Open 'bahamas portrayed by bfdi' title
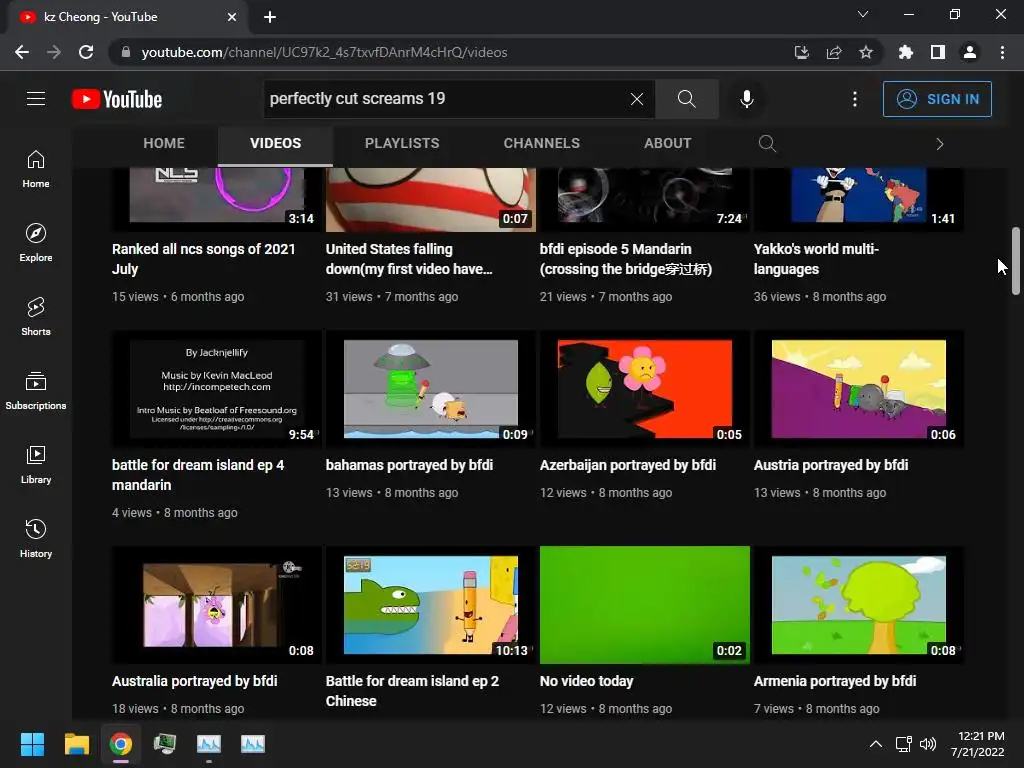1024x768 pixels. pyautogui.click(x=409, y=465)
